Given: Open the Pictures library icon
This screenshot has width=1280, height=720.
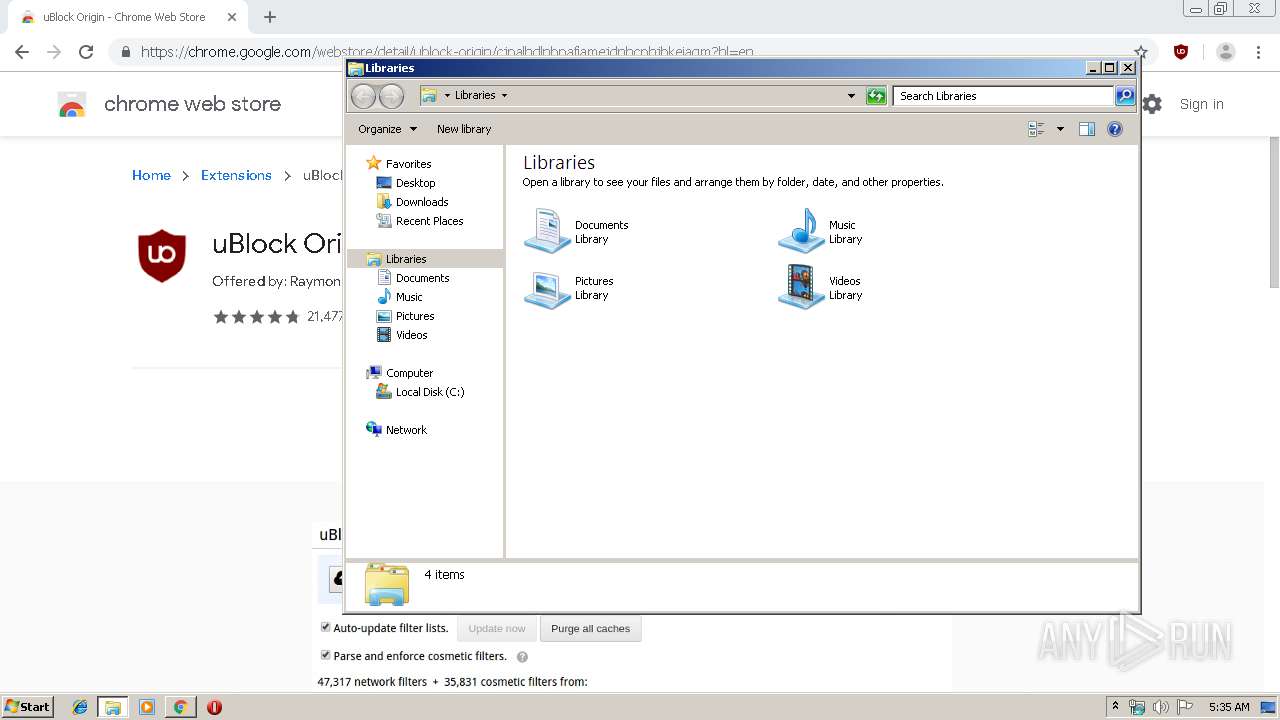Looking at the screenshot, I should point(548,288).
